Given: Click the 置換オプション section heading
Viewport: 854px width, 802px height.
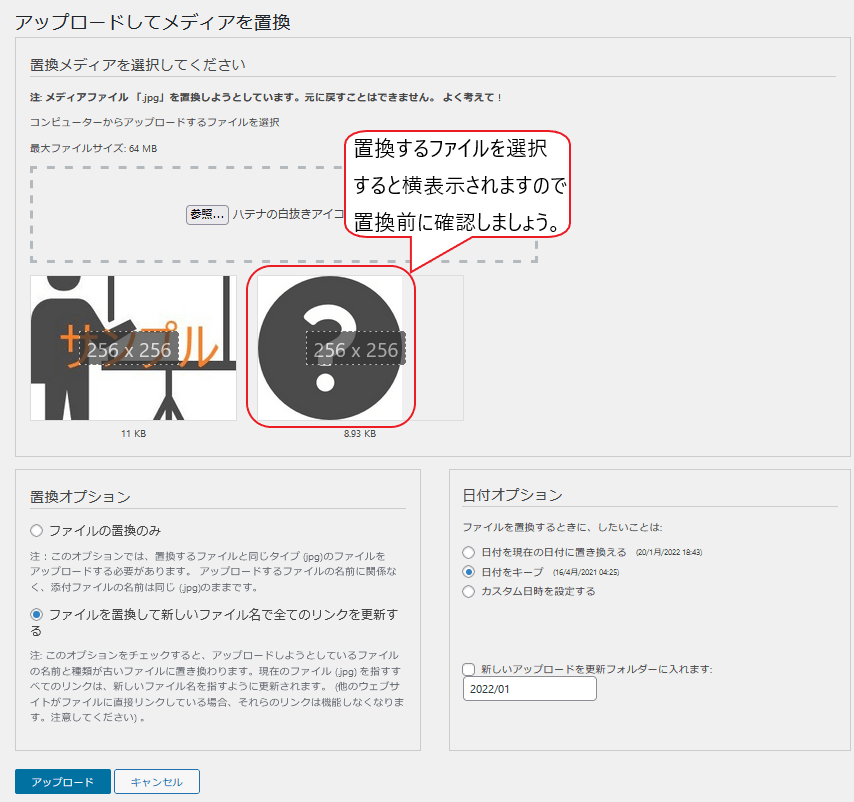Looking at the screenshot, I should (80, 497).
